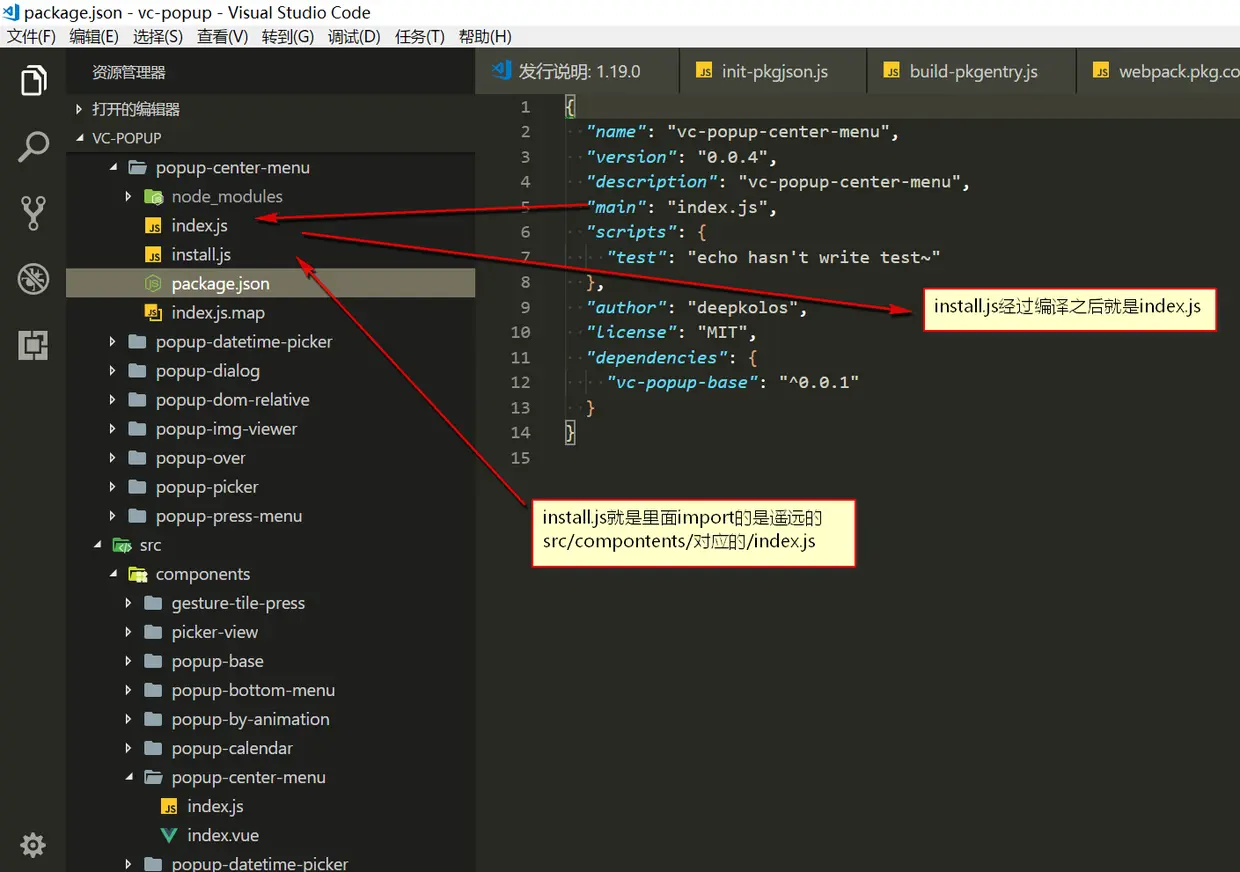Viewport: 1240px width, 872px height.
Task: Click JS icon beside install.js file
Action: (x=153, y=255)
